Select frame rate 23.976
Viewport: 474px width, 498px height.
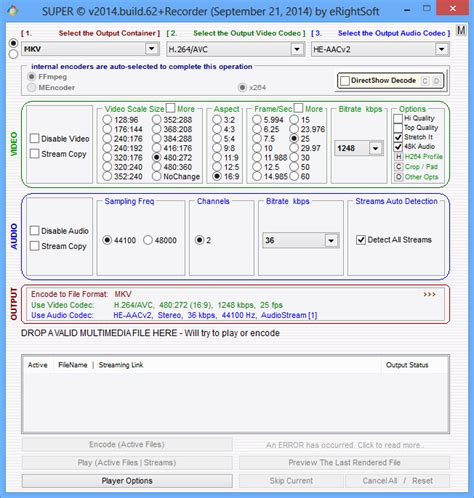294,129
